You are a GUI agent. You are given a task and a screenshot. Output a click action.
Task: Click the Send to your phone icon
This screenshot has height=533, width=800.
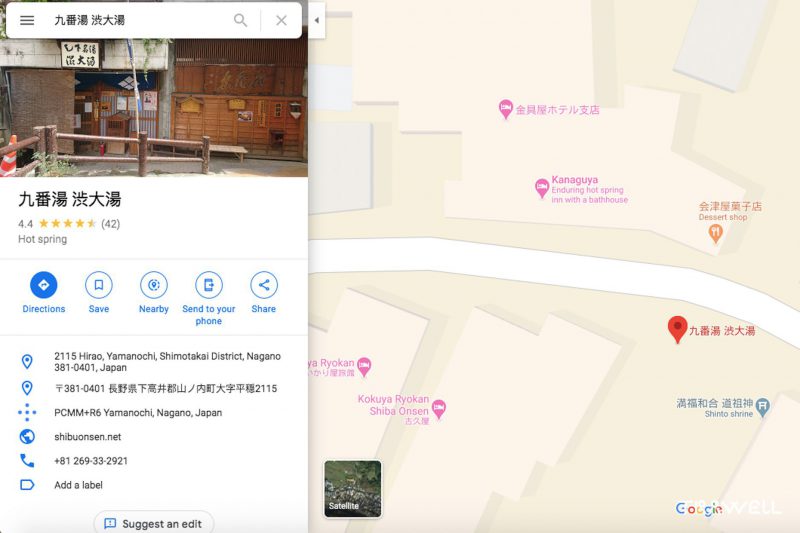coord(209,285)
